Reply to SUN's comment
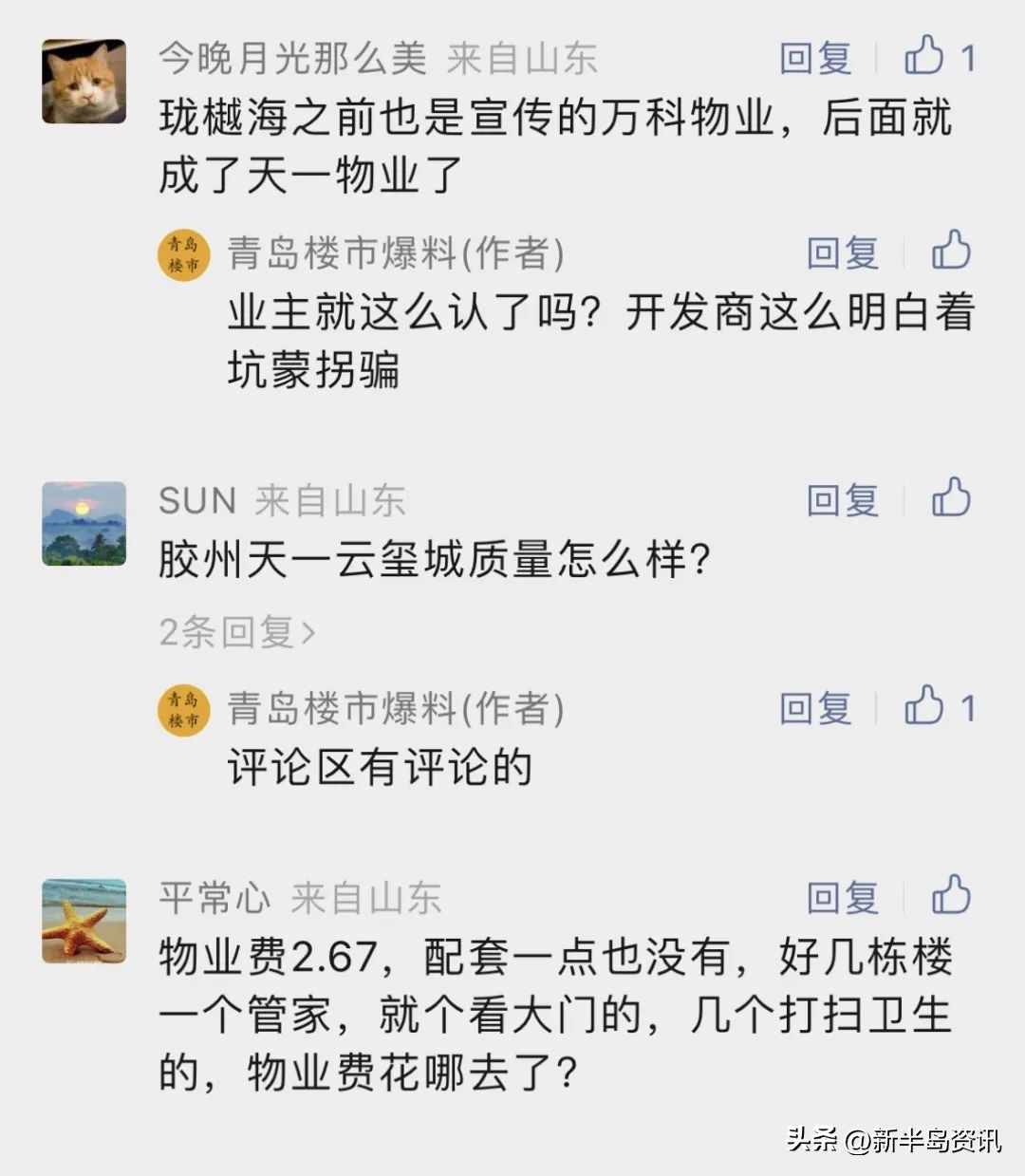 843,500
